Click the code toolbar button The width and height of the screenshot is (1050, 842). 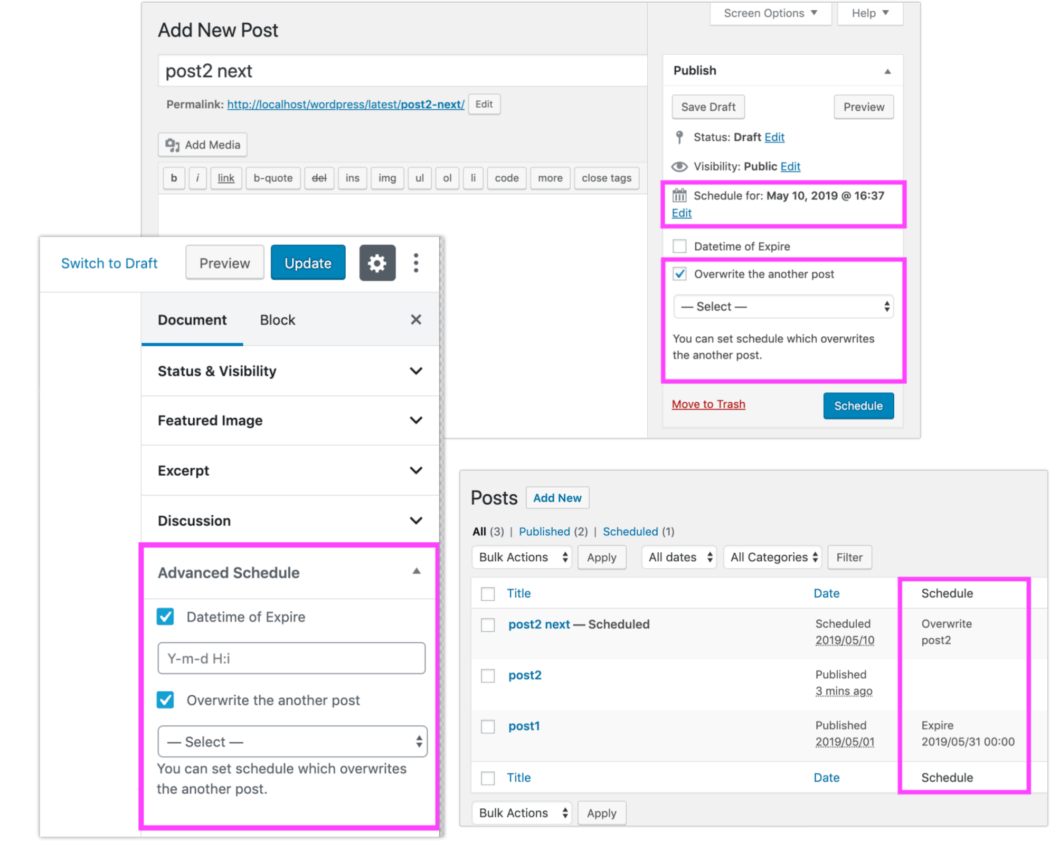[507, 178]
